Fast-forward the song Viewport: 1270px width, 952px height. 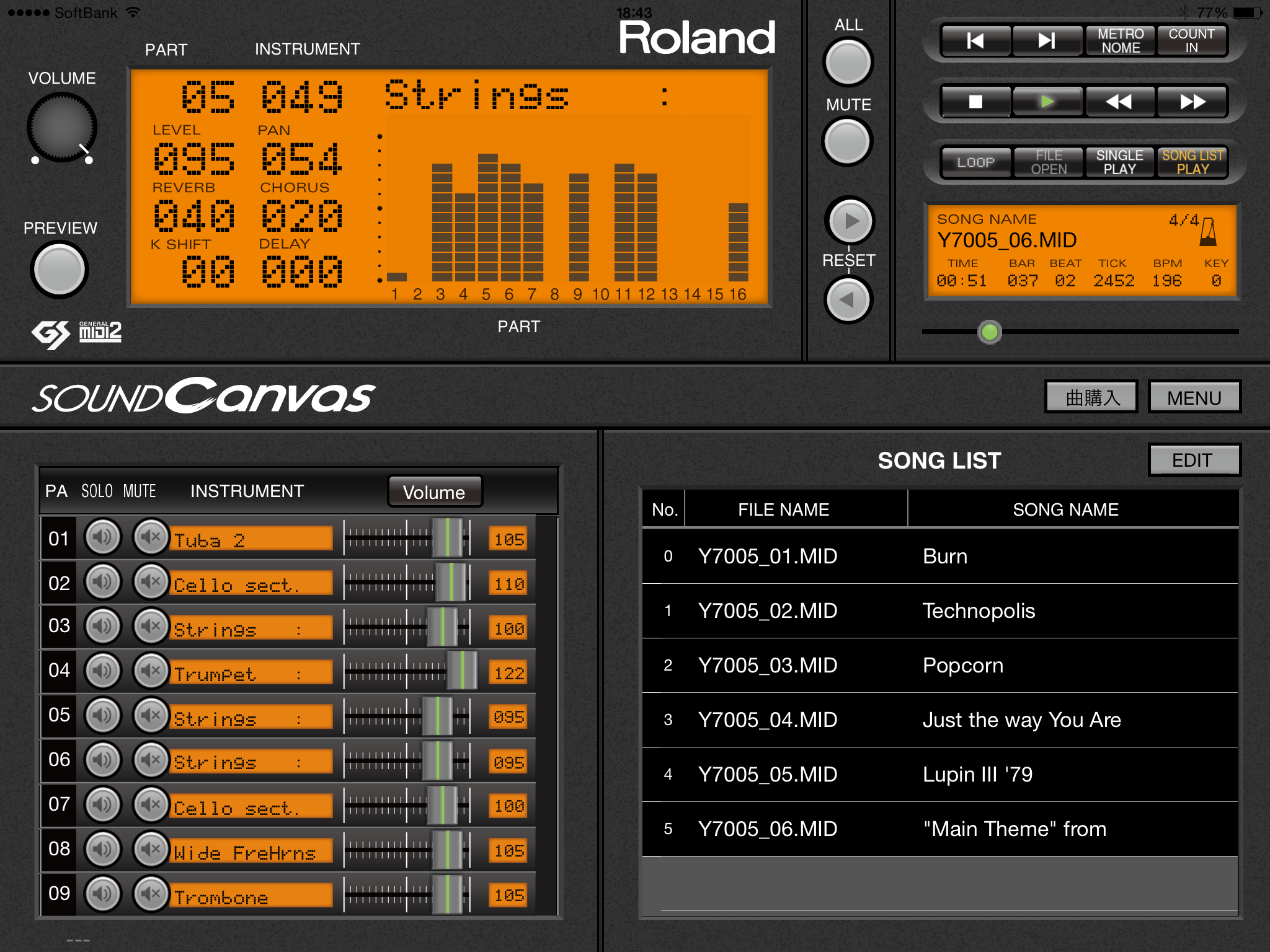click(x=1191, y=101)
